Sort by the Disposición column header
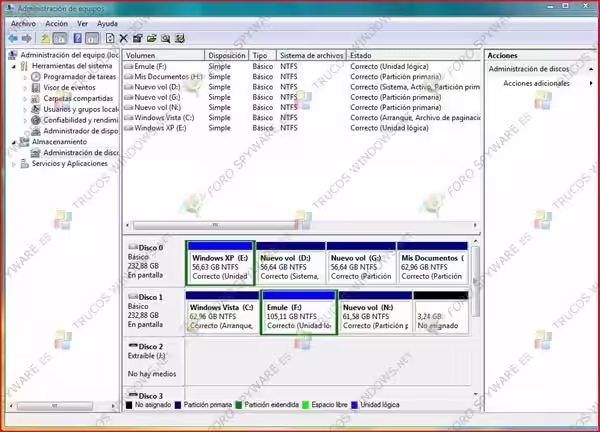Image resolution: width=600 pixels, height=432 pixels. 227,55
